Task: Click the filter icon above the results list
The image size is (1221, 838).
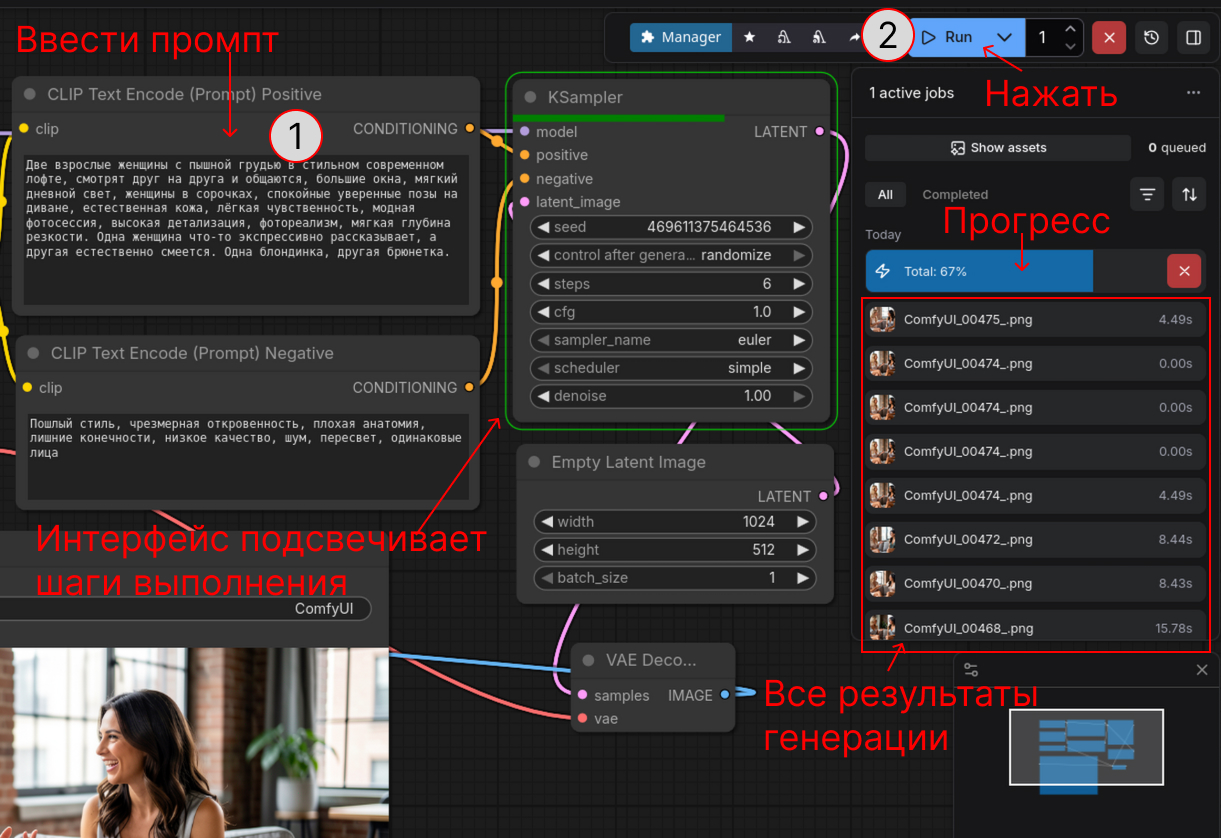Action: 1147,194
